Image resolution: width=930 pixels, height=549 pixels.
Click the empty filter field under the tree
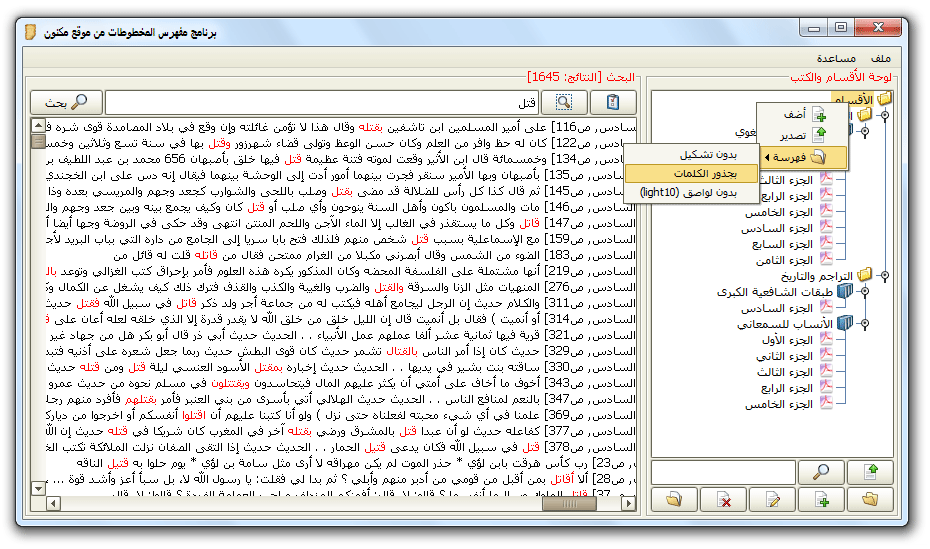click(x=723, y=473)
